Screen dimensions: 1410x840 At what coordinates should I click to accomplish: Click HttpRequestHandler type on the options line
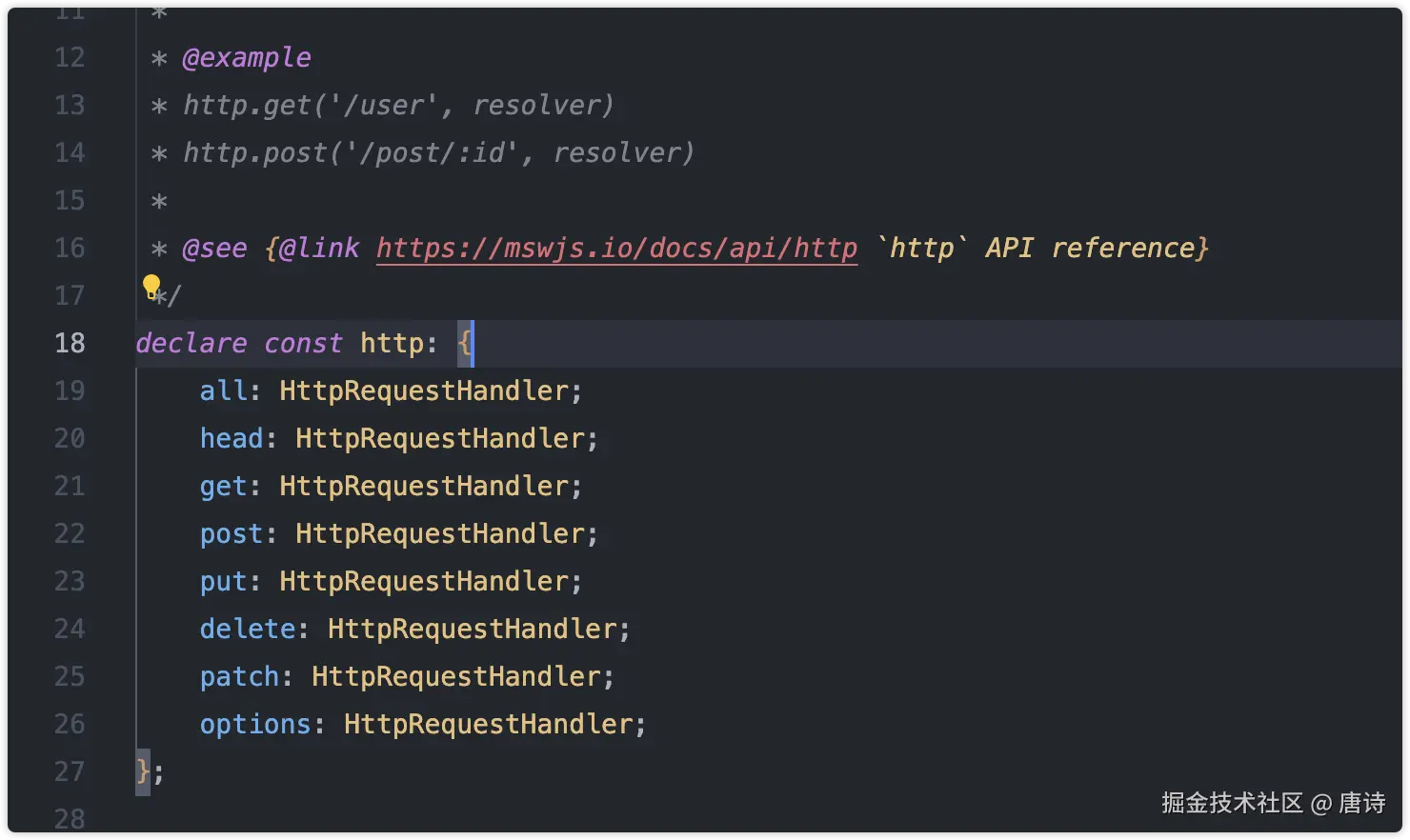(x=488, y=724)
